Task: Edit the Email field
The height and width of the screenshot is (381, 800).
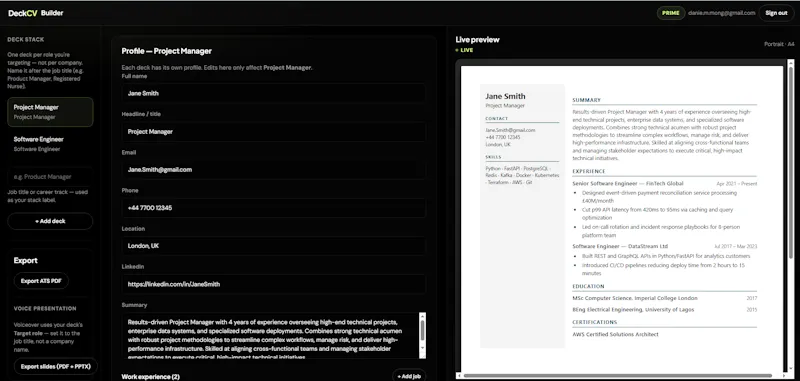Action: (273, 169)
